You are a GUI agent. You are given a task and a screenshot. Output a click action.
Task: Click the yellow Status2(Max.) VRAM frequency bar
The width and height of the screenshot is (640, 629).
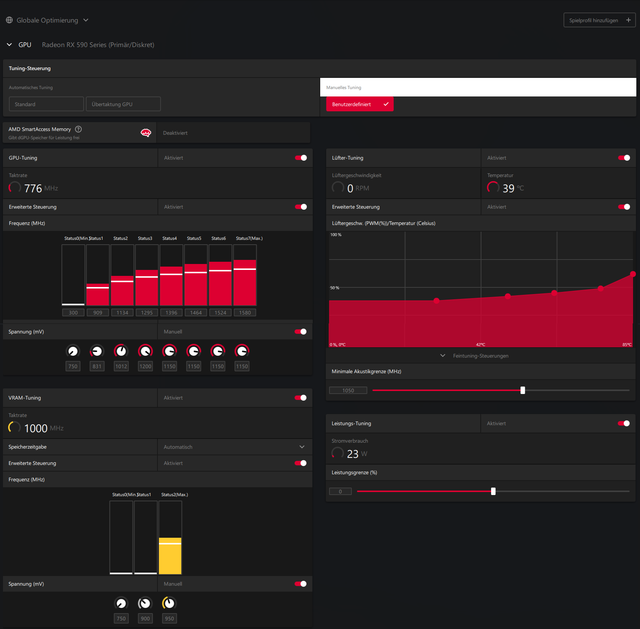170,538
